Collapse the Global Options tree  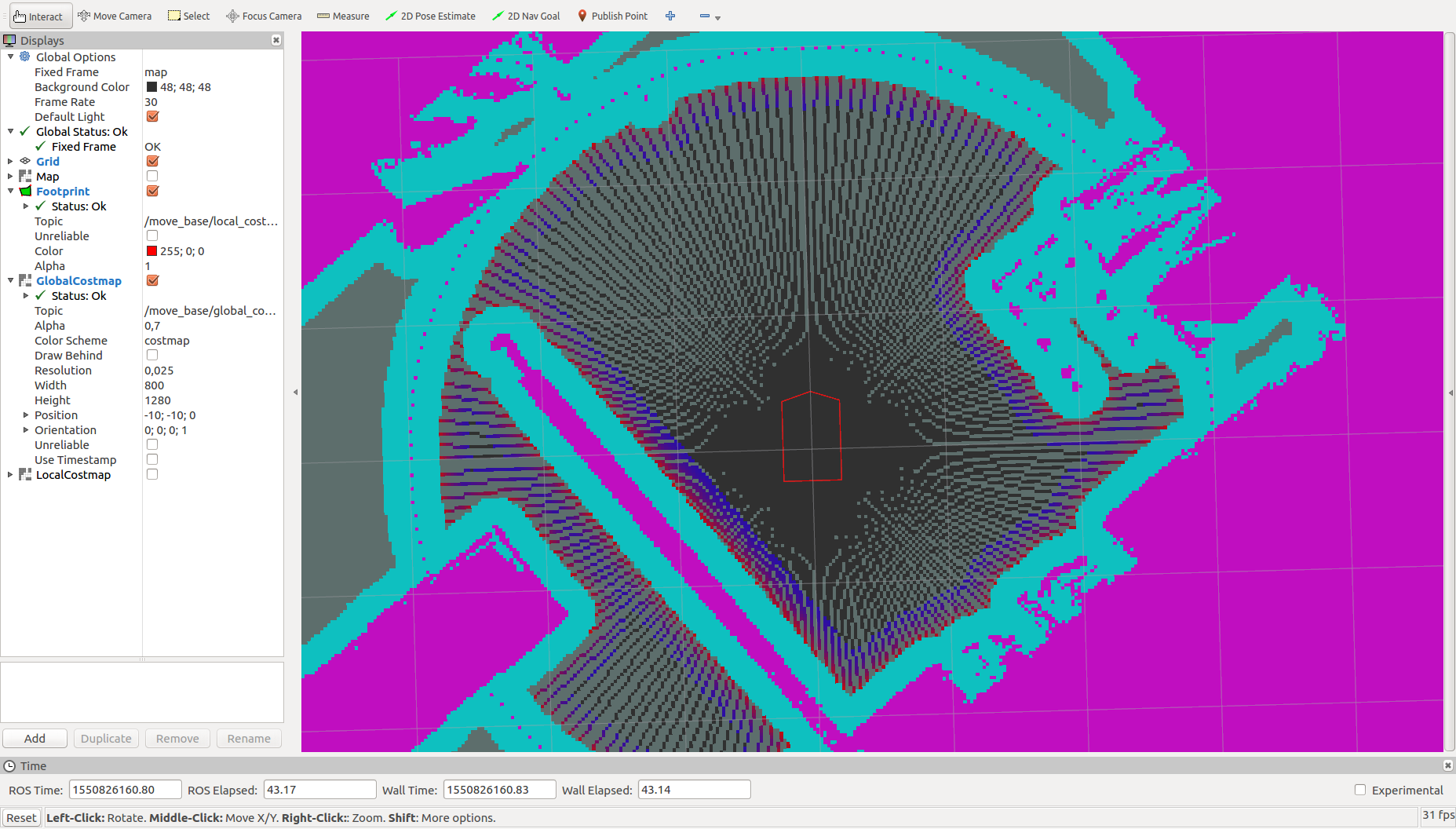[10, 57]
